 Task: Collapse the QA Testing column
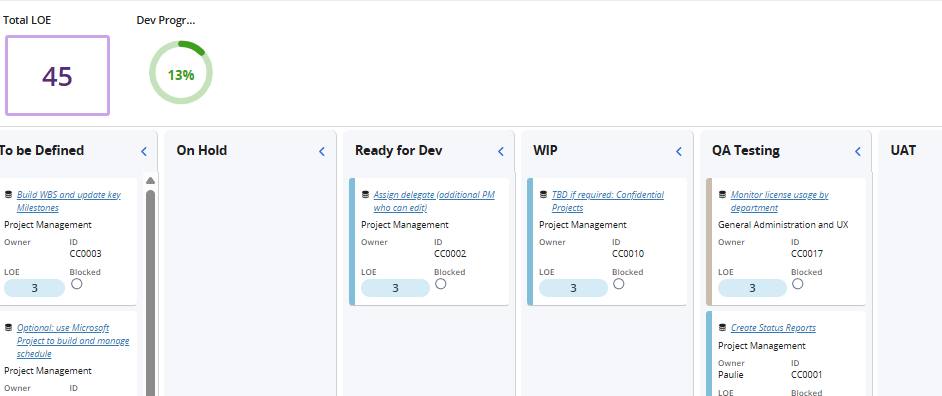857,151
